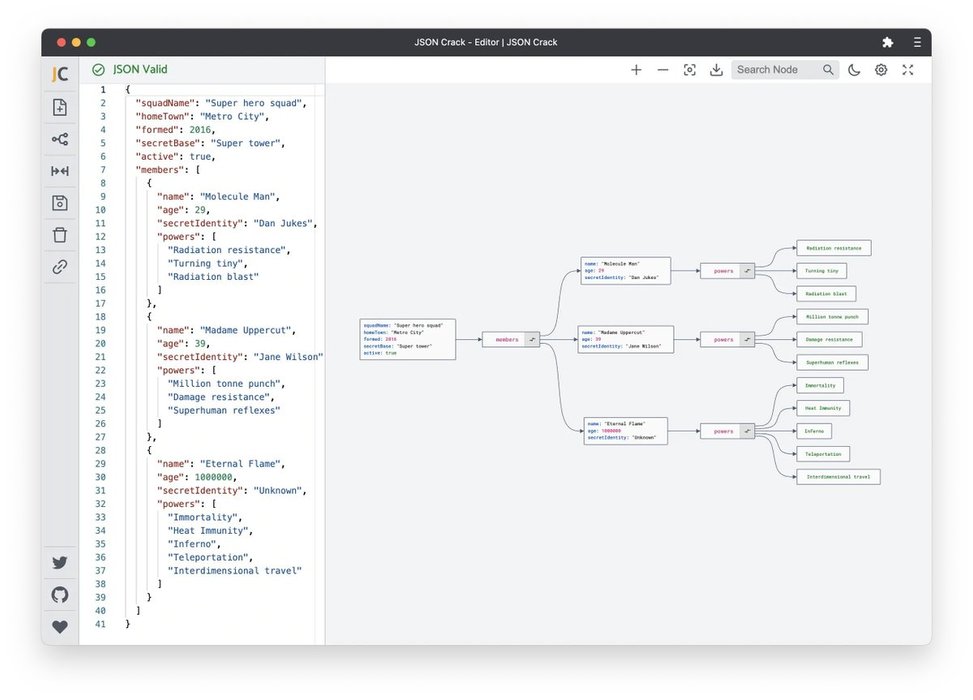The width and height of the screenshot is (973, 700).
Task: Open settings via the gear icon
Action: (881, 70)
